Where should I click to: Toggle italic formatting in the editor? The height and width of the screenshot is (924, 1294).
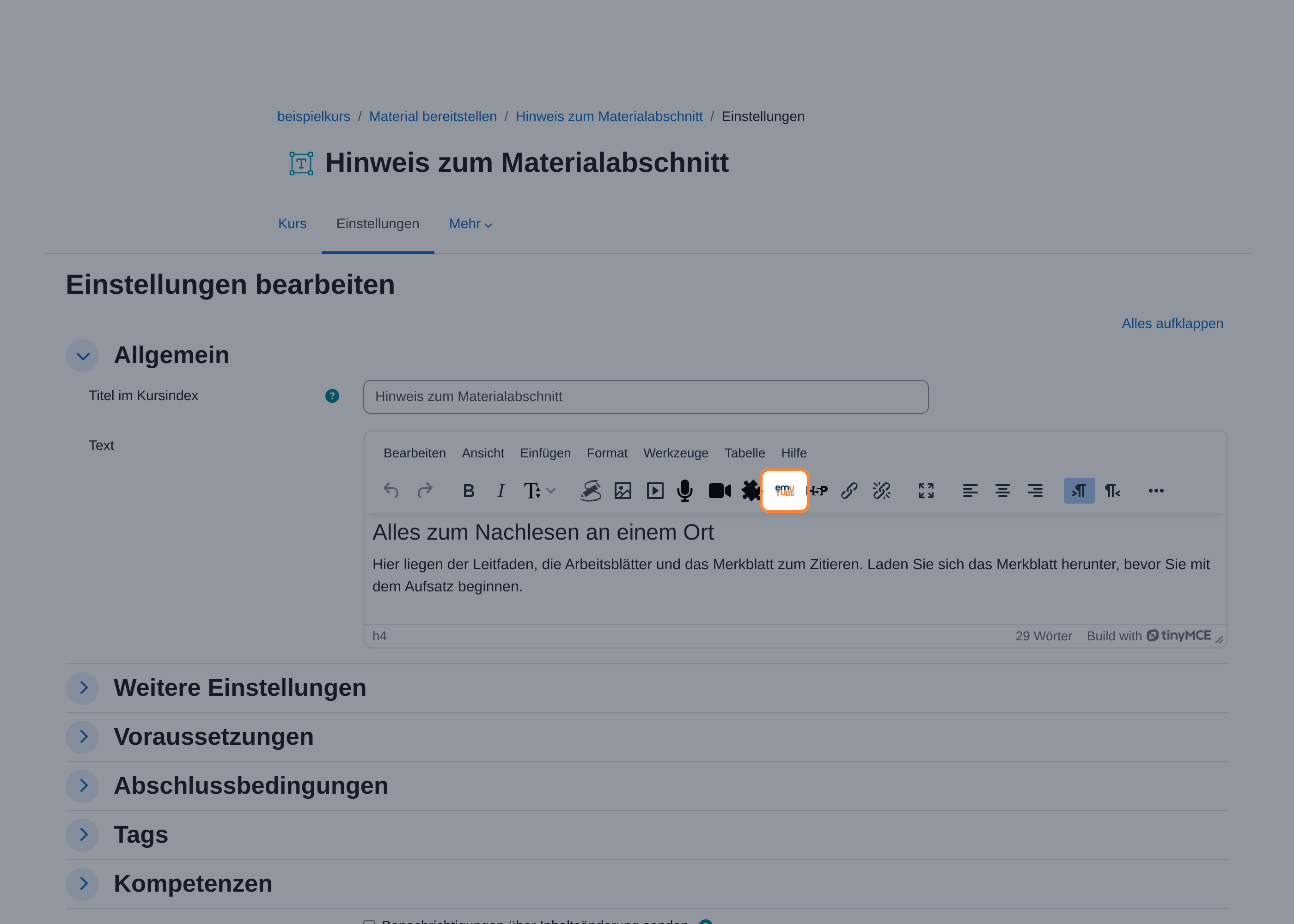pyautogui.click(x=501, y=491)
